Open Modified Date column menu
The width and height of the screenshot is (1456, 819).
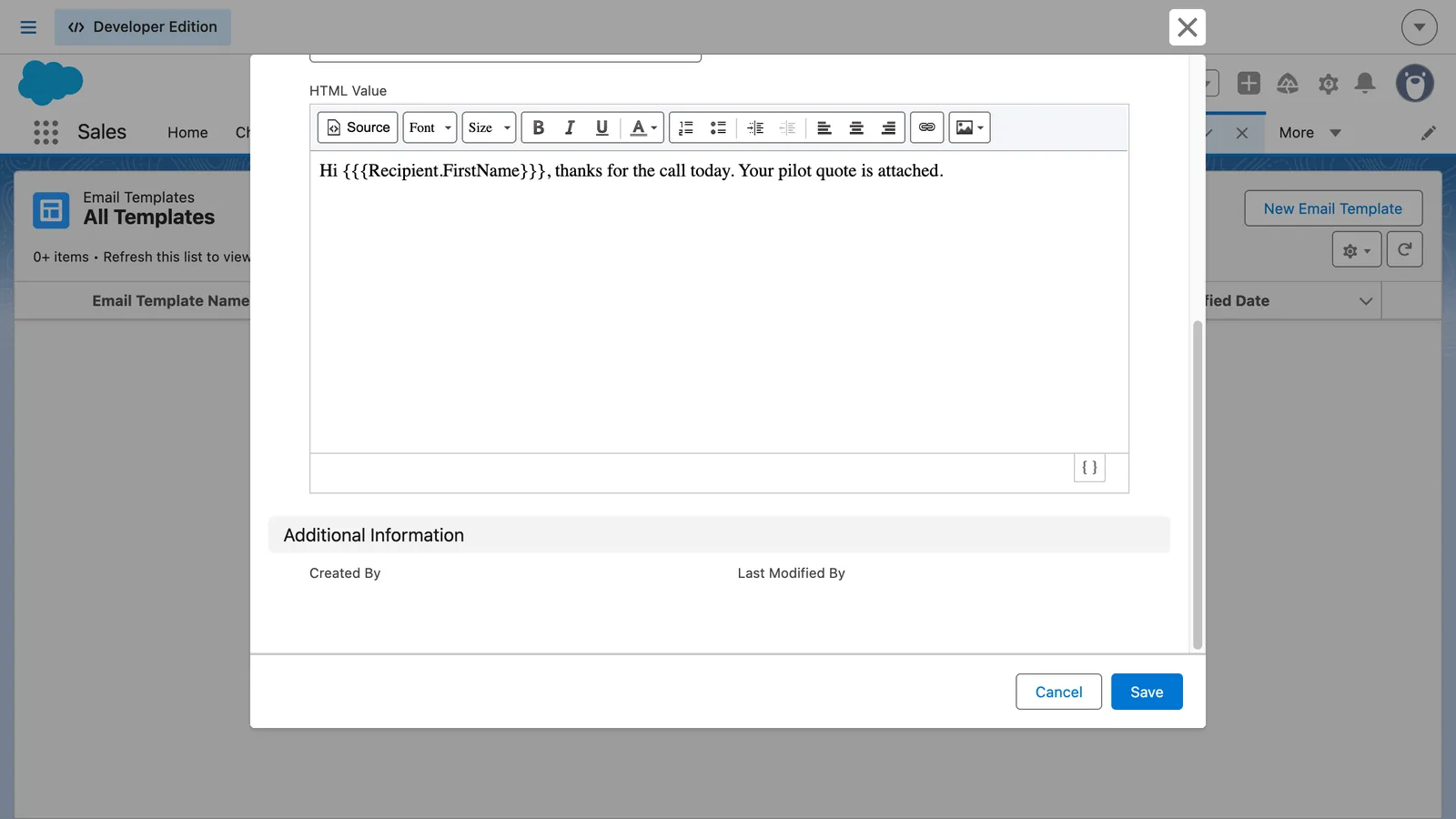coord(1366,301)
